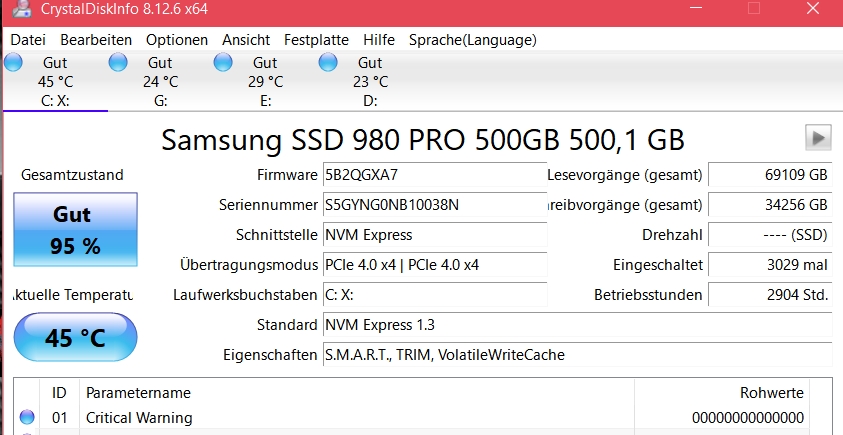Image resolution: width=843 pixels, height=435 pixels.
Task: Open the Optionen menu
Action: [x=177, y=40]
